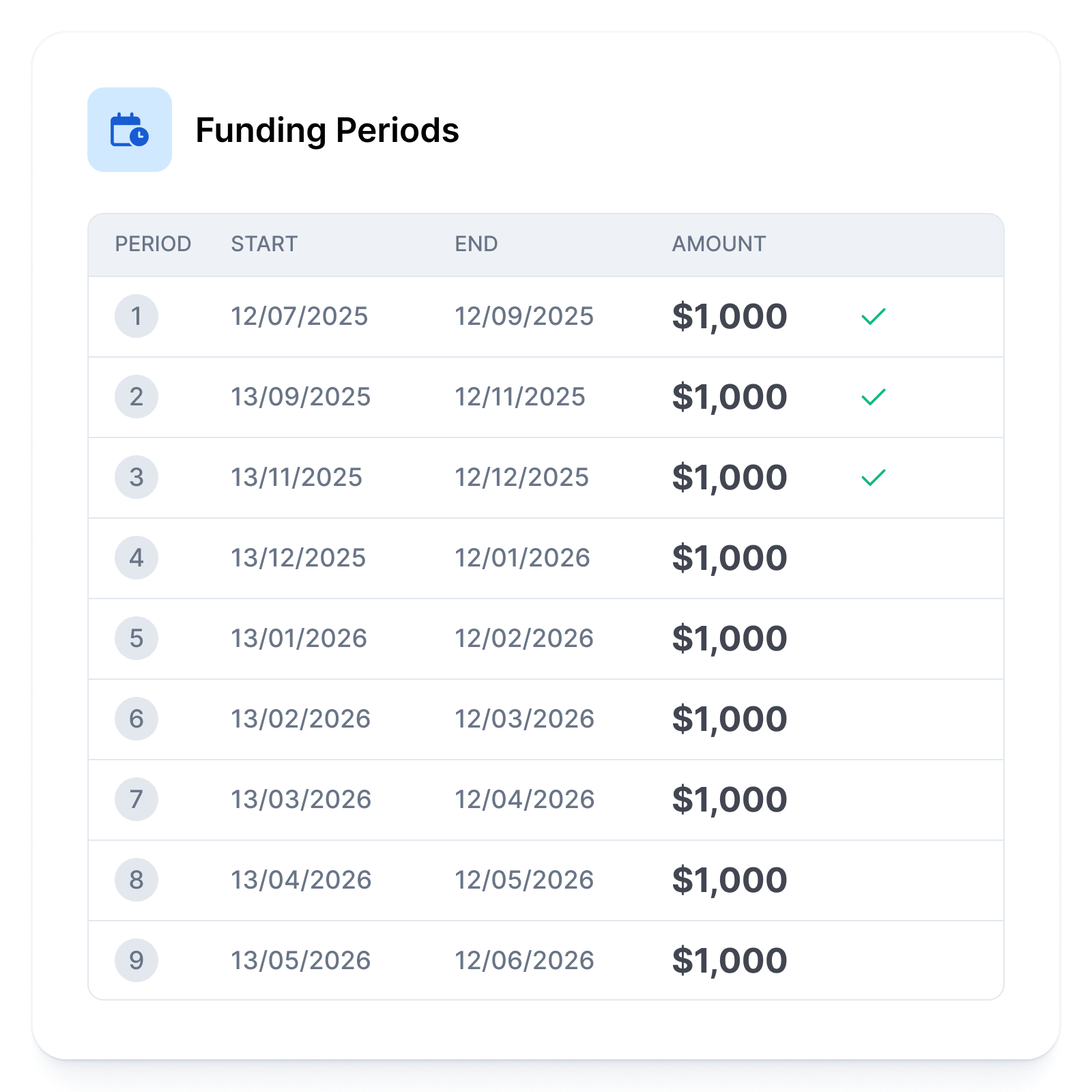Viewport: 1092px width, 1092px height.
Task: Select start date 13/12/2025 in period 4
Action: click(298, 558)
